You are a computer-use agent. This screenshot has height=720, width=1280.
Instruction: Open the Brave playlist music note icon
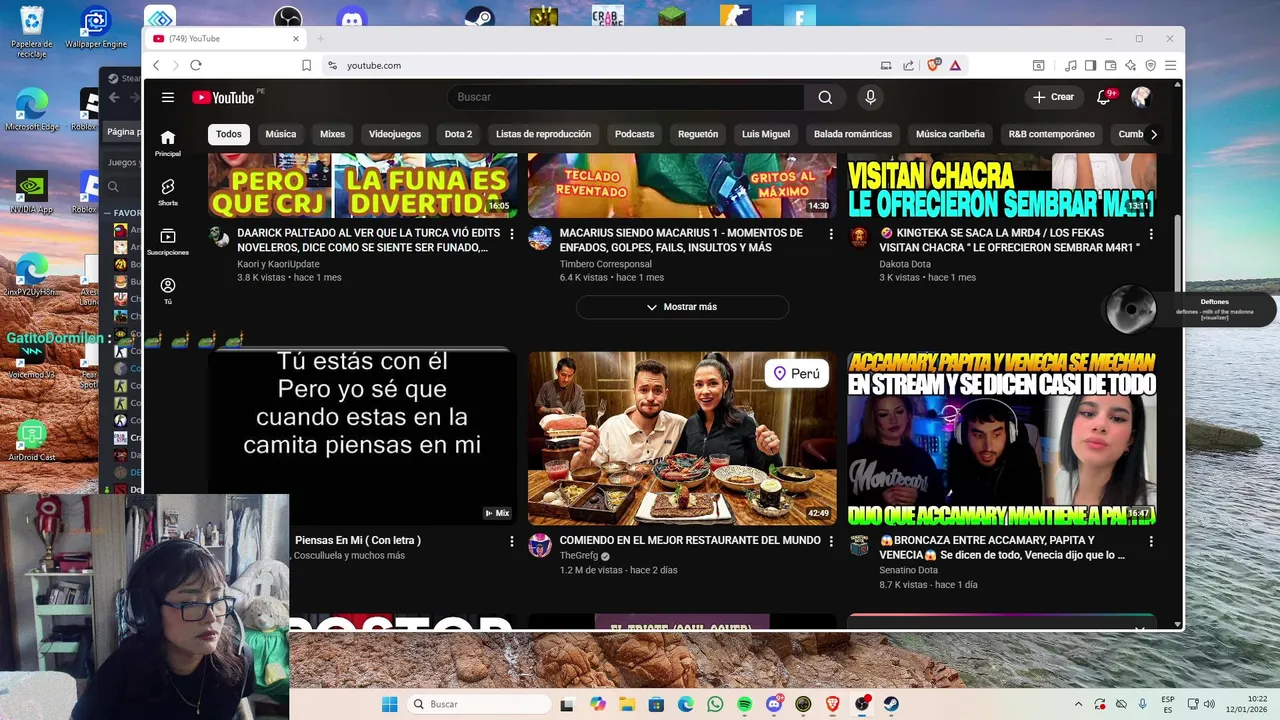pos(1071,65)
